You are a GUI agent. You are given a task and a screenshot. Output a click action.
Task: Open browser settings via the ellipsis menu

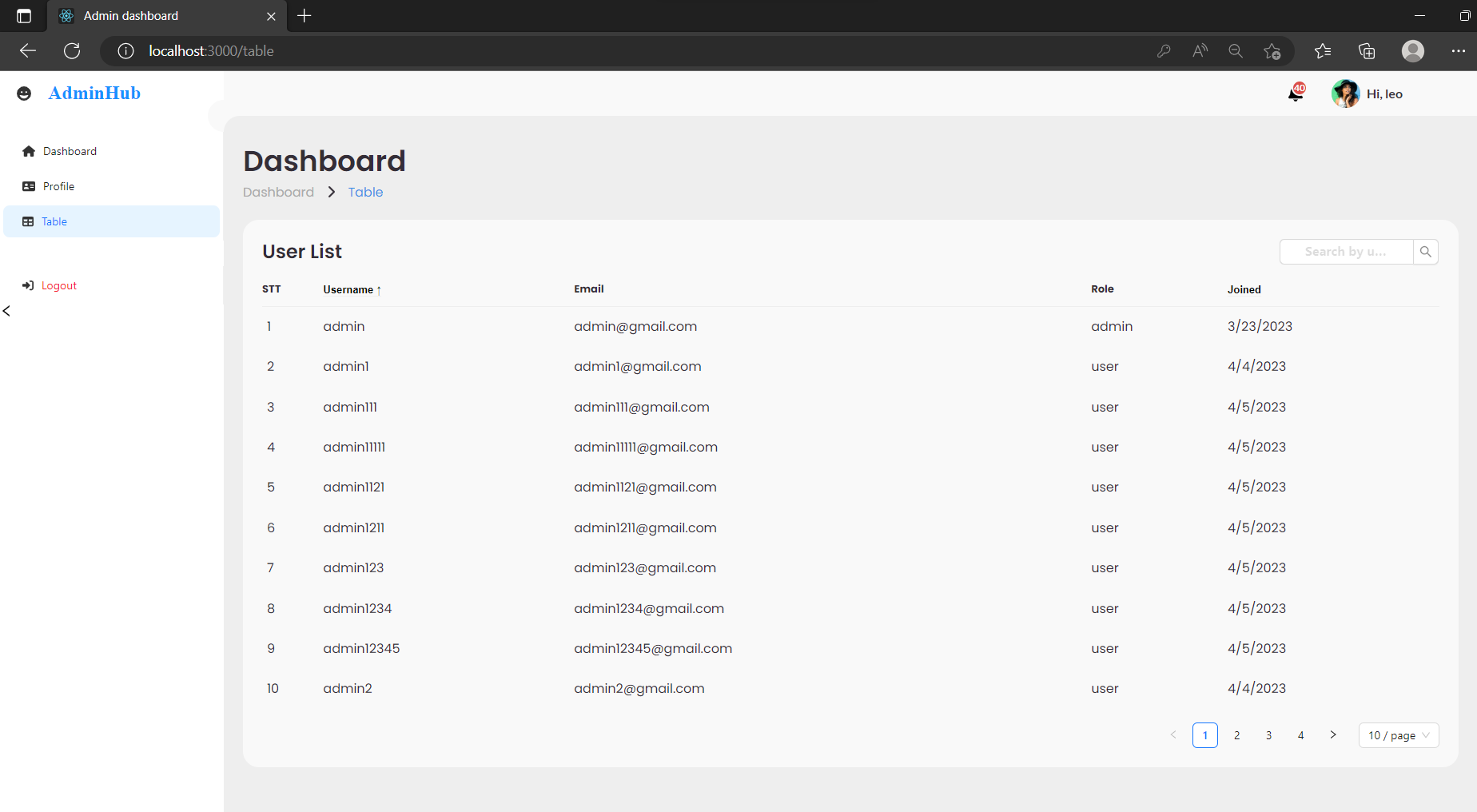pos(1458,50)
